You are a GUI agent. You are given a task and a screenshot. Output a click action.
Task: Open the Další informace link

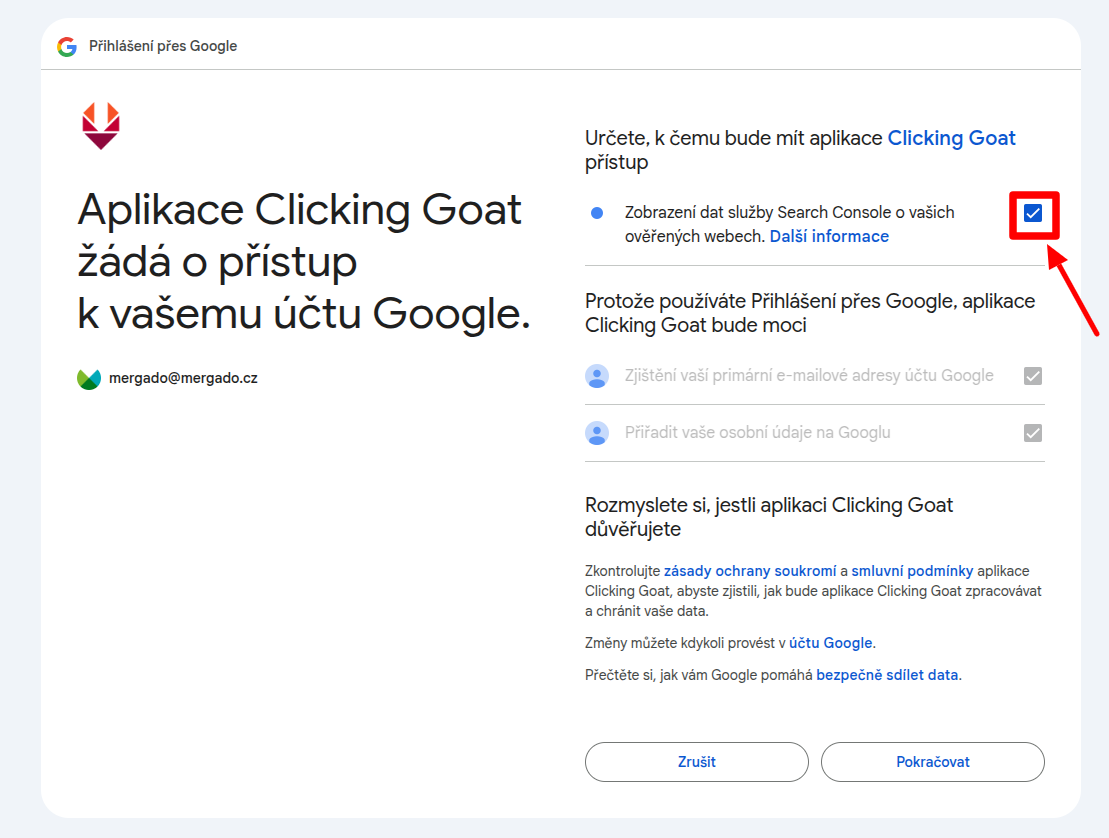829,236
